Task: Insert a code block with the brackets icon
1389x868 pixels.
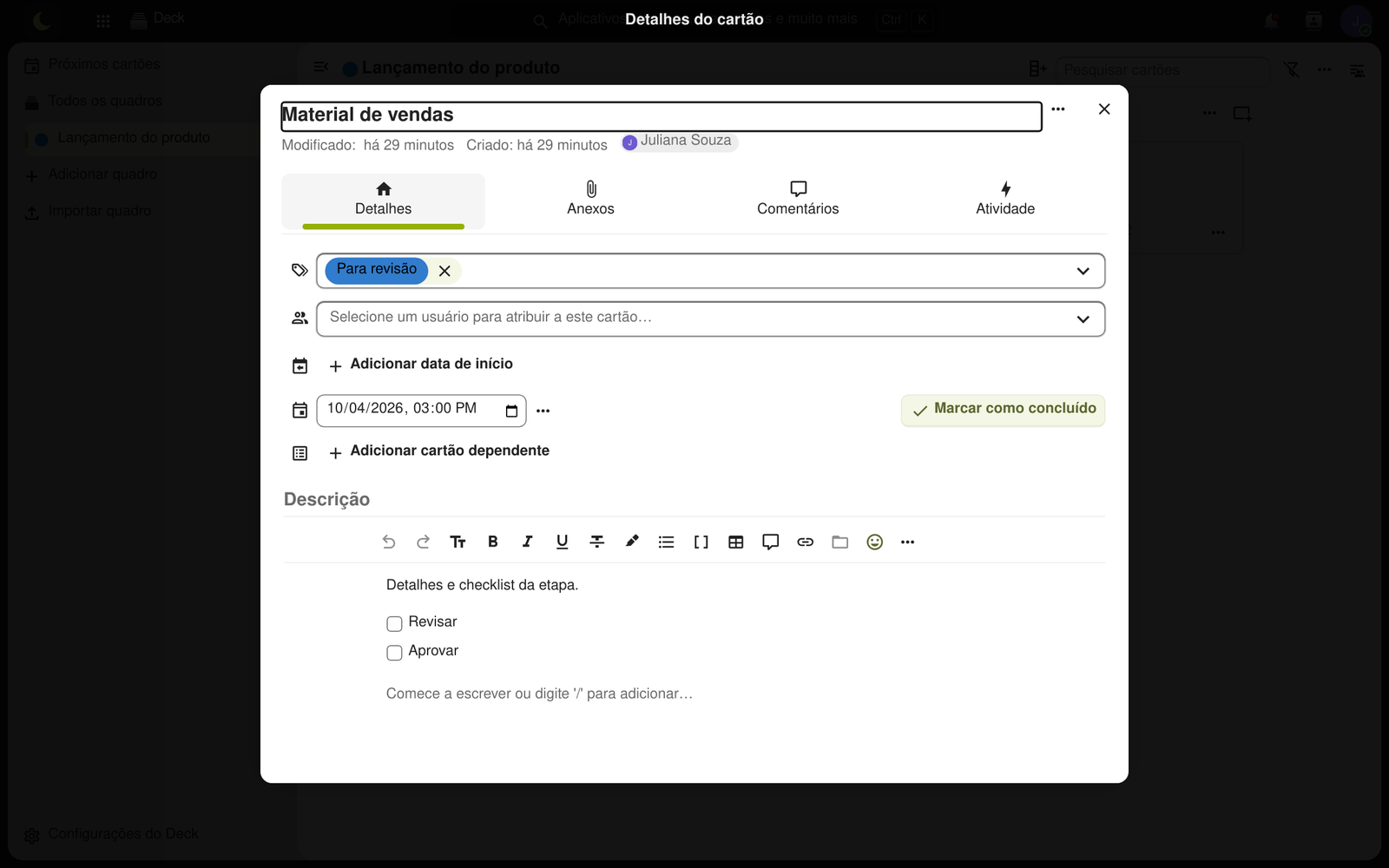Action: (701, 542)
